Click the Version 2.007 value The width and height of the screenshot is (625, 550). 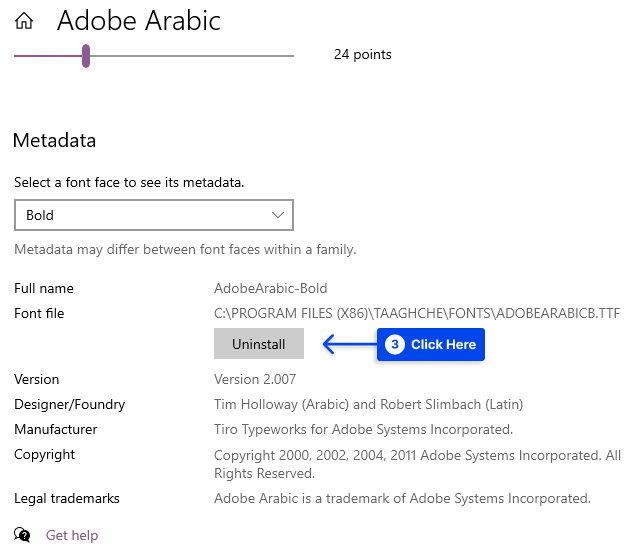pos(255,379)
